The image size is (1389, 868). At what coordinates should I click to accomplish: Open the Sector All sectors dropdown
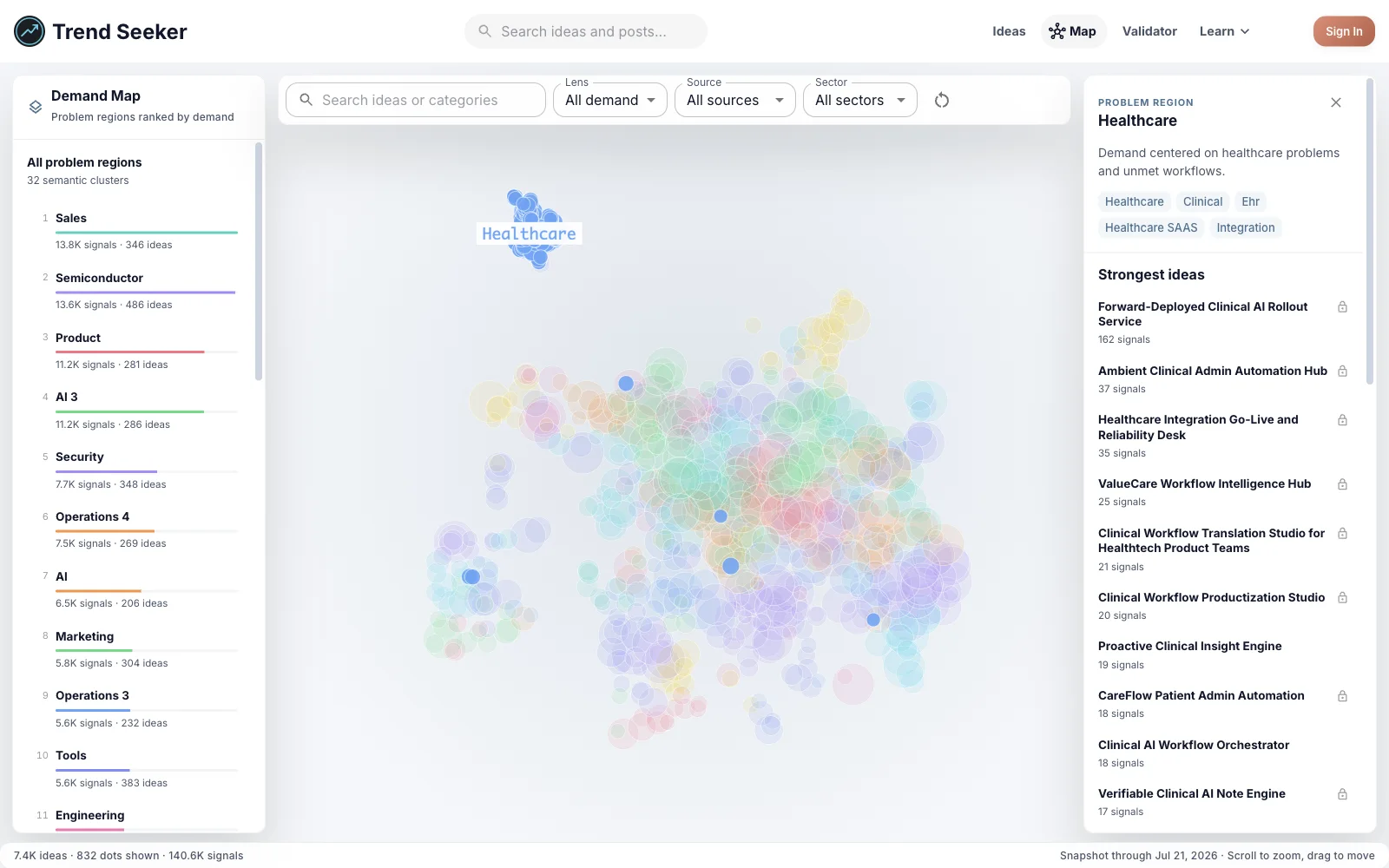(860, 100)
